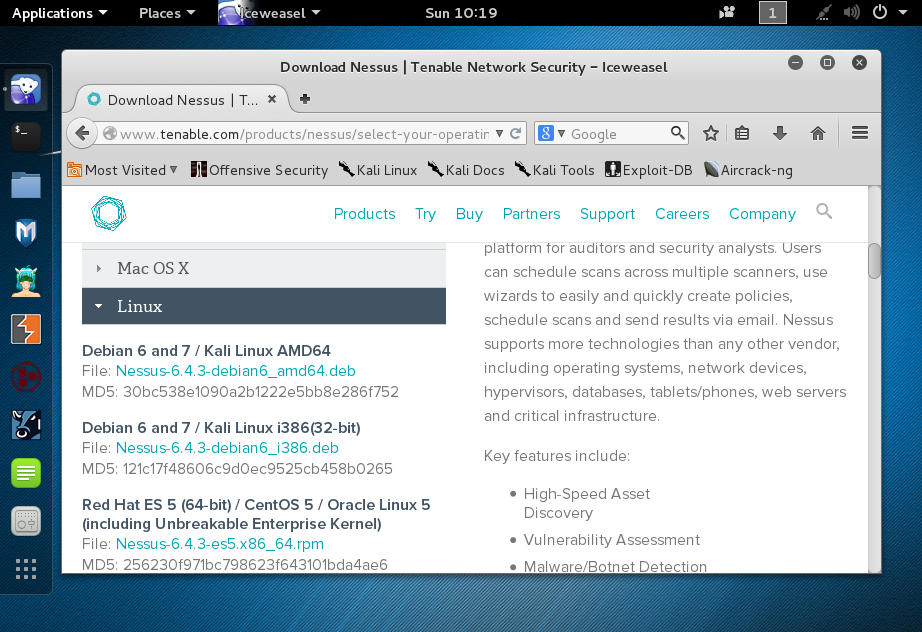The image size is (922, 632).
Task: Open the Iceweasel app menu
Action: click(x=270, y=13)
